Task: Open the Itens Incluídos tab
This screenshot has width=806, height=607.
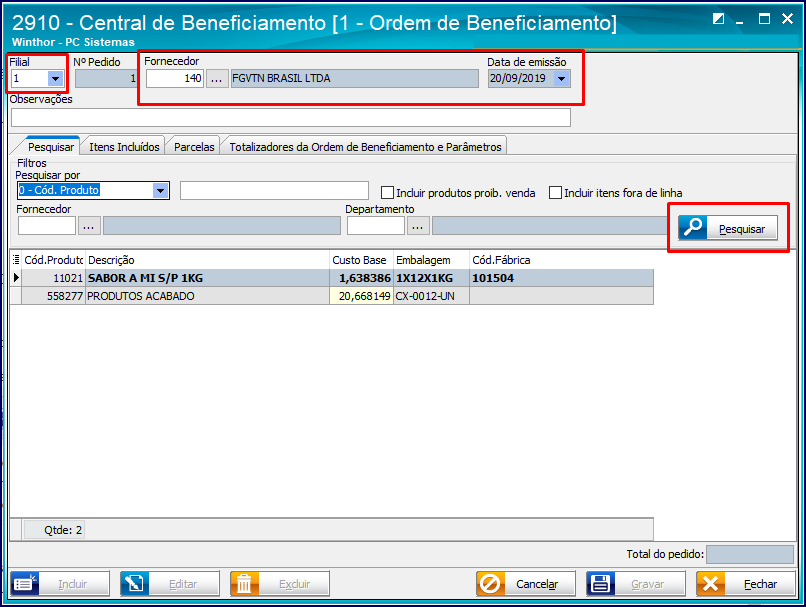Action: [124, 147]
